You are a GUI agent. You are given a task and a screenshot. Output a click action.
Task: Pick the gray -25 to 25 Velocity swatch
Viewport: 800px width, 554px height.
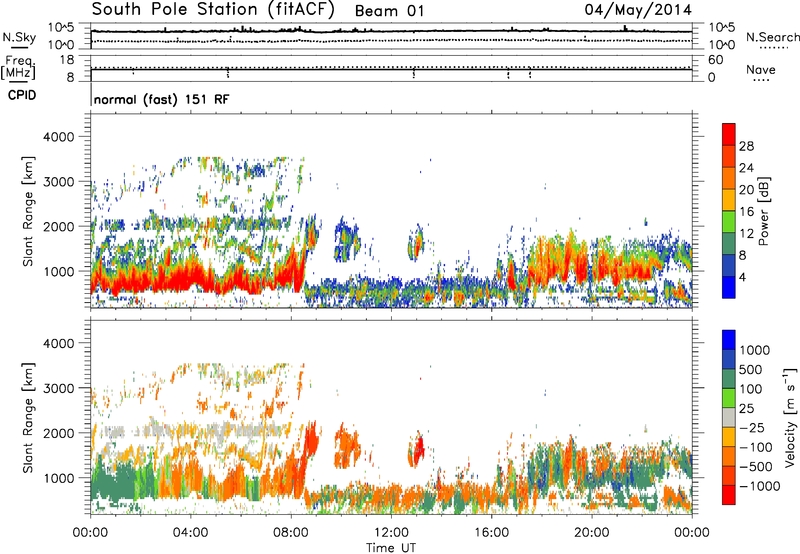(729, 417)
